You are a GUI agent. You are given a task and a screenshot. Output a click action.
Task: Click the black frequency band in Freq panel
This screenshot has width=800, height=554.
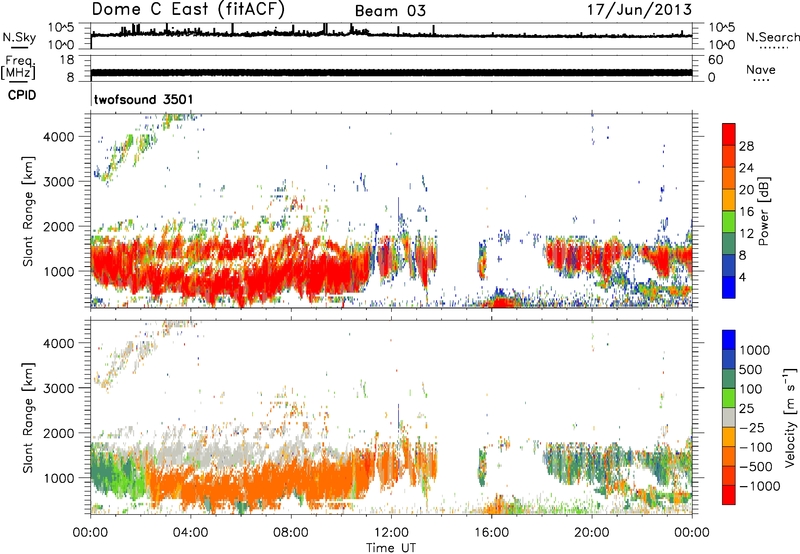(391, 72)
